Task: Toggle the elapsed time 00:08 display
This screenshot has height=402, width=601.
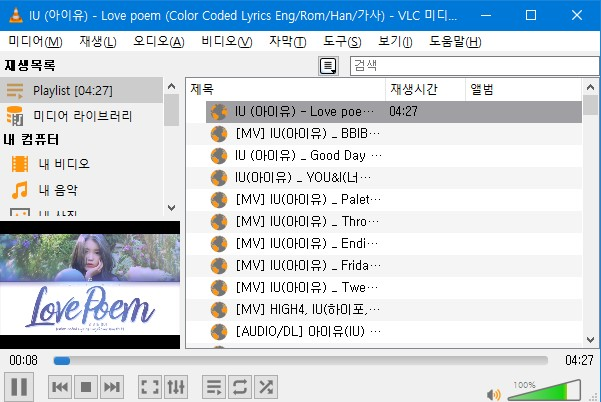Action: click(24, 360)
